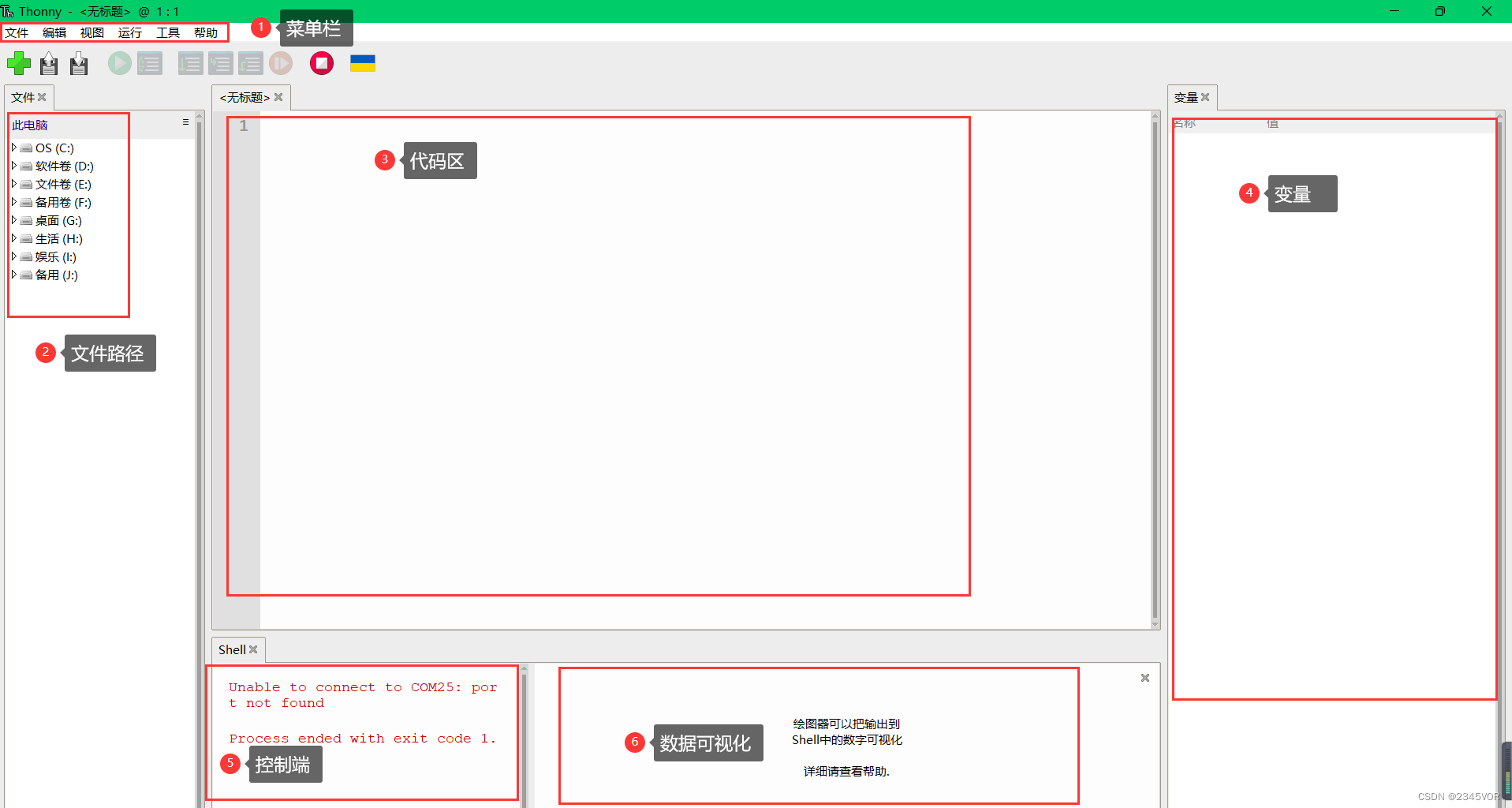
Task: Click the step into icon
Action: 221,63
